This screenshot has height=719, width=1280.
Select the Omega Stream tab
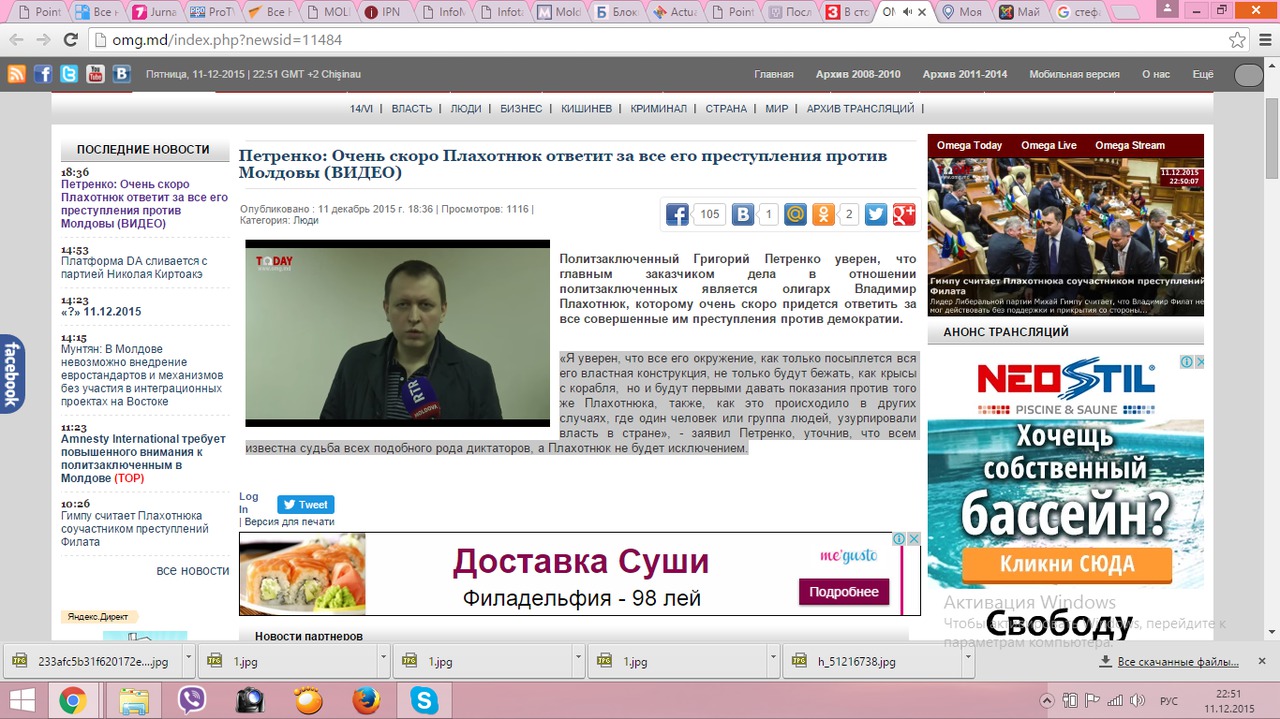[x=1129, y=145]
